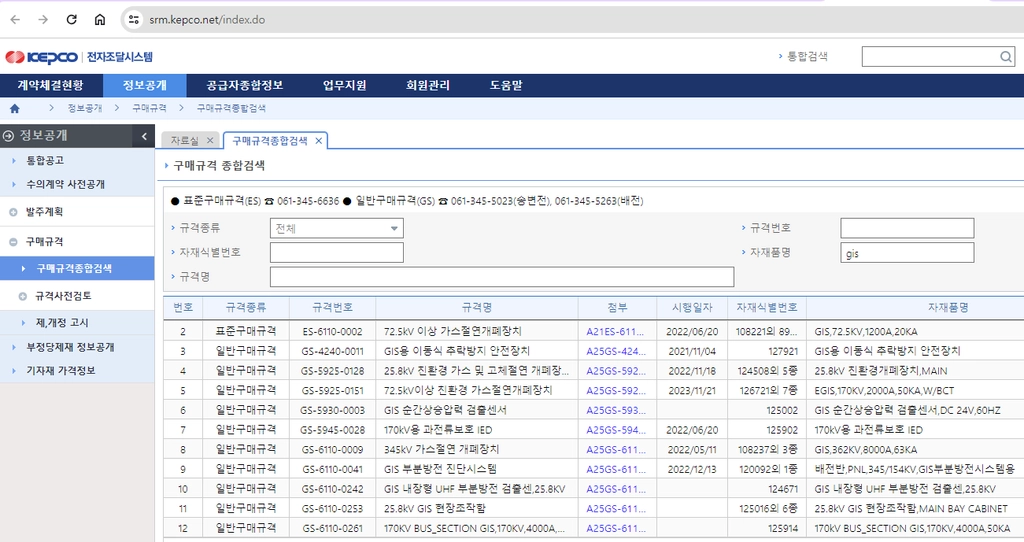Screen dimensions: 1024x542
Task: Open attachment for GS-5925-0128 row
Action: click(x=616, y=371)
